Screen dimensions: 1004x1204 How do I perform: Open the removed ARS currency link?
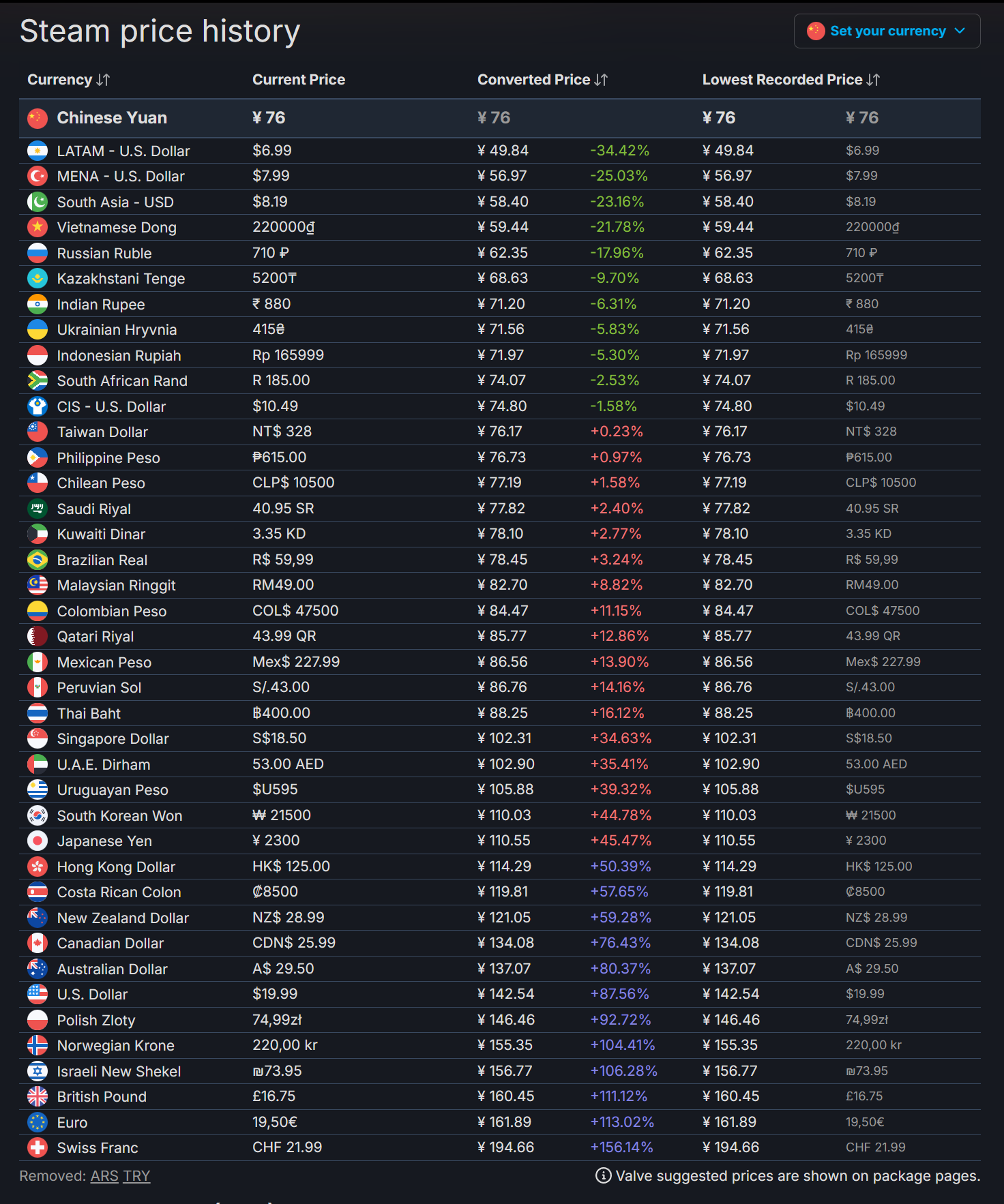(x=104, y=1176)
